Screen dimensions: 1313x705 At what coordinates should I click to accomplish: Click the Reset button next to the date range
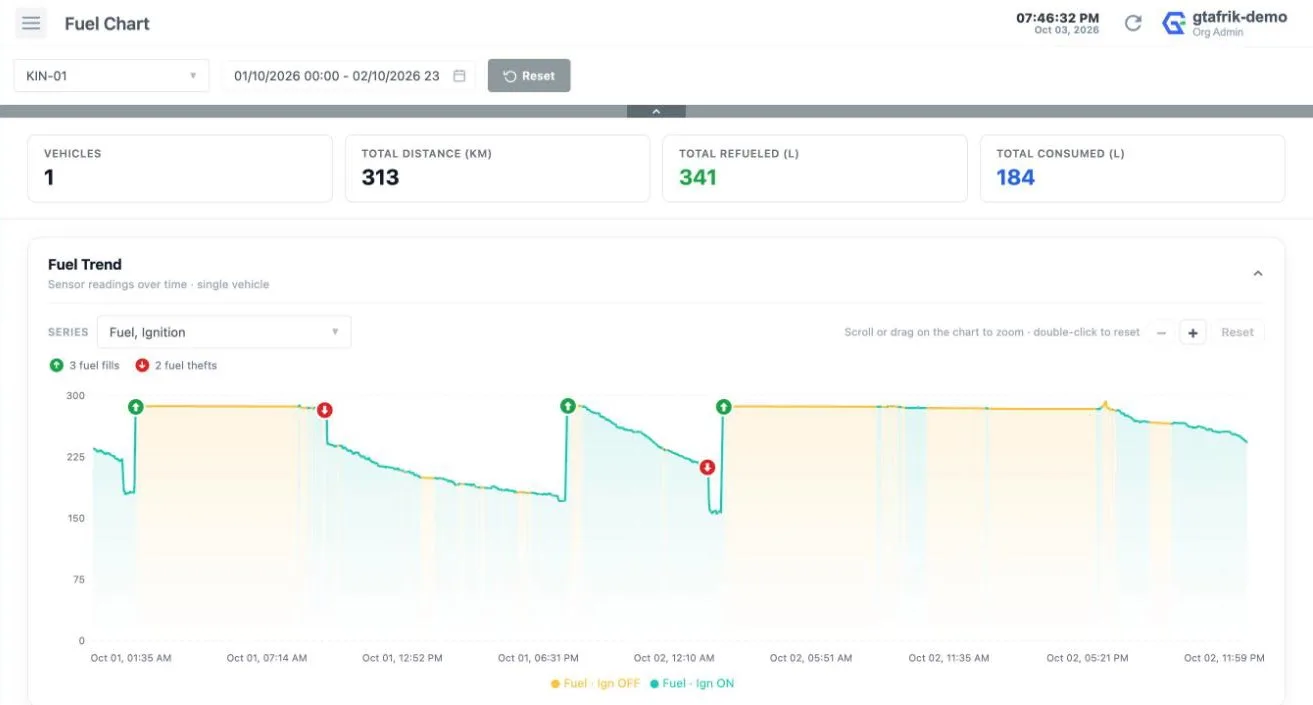pyautogui.click(x=529, y=76)
